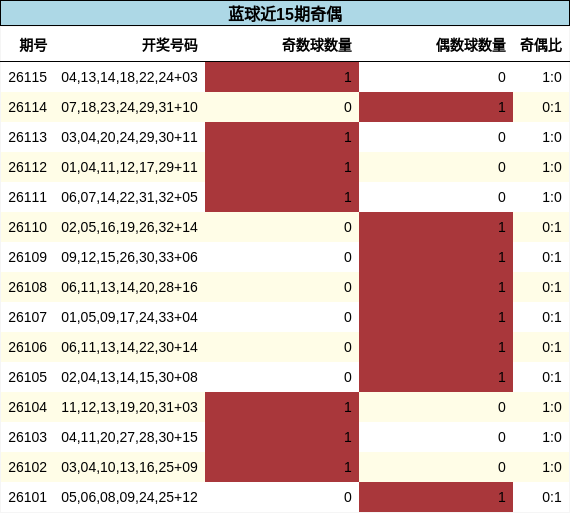Click red even-count cell in row 26114
The height and width of the screenshot is (513, 570).
tap(436, 107)
